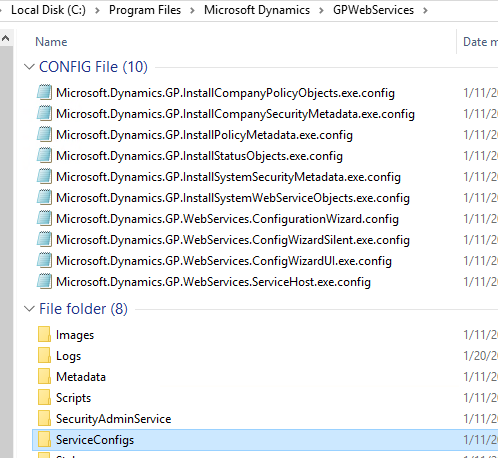Sort by the Date modified column header

click(x=478, y=42)
